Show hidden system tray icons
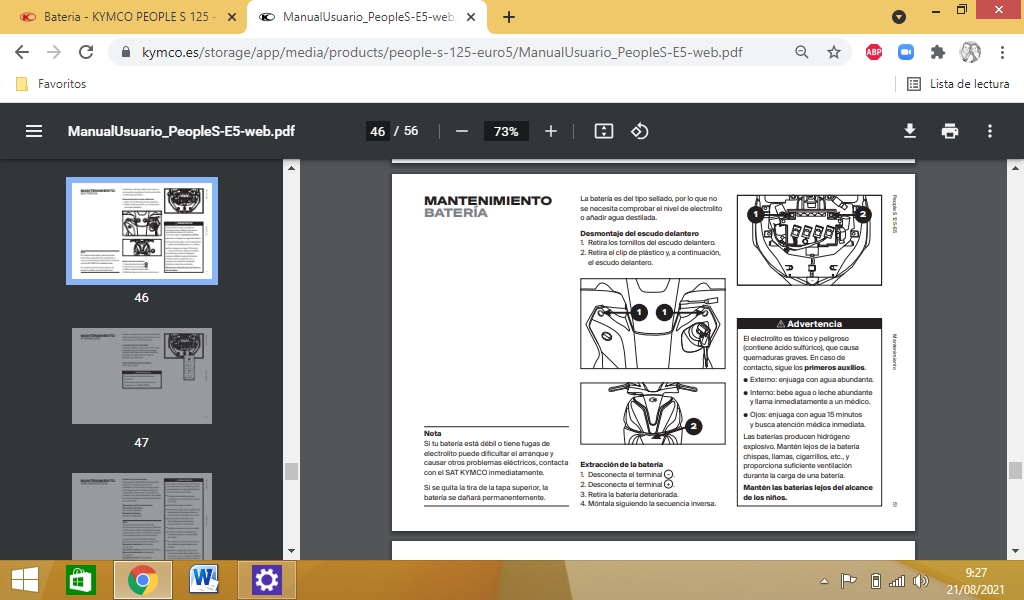Screen dimensions: 1024x600 coord(824,581)
